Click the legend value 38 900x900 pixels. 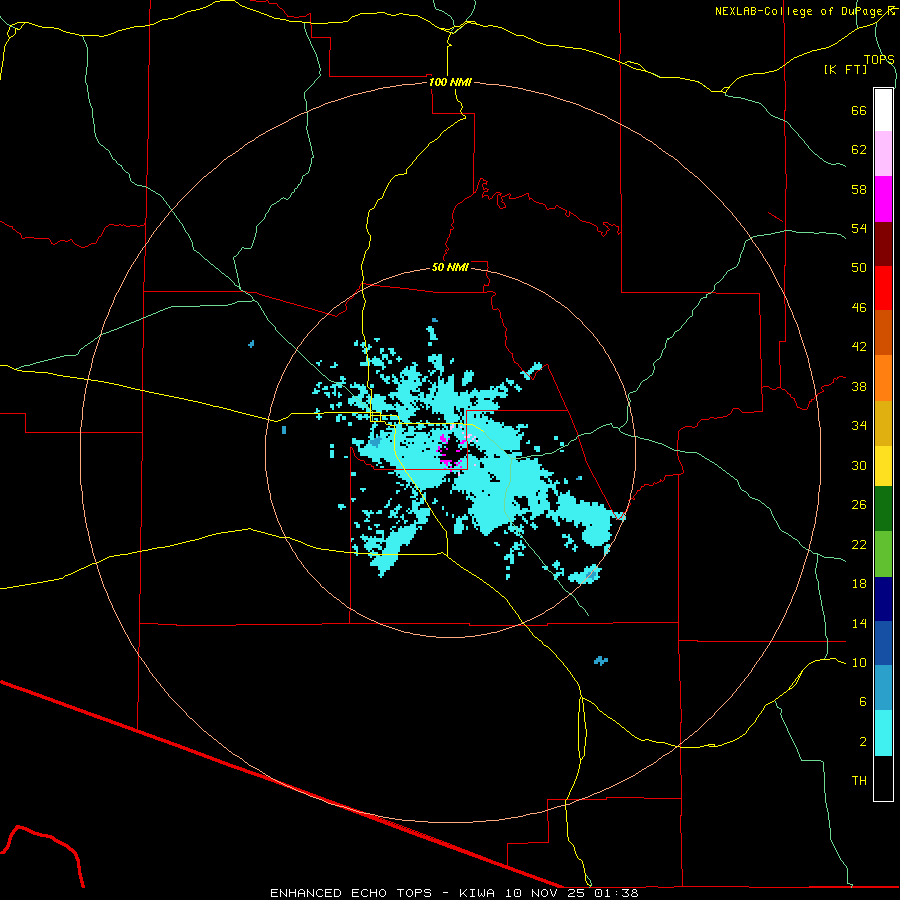[x=859, y=386]
